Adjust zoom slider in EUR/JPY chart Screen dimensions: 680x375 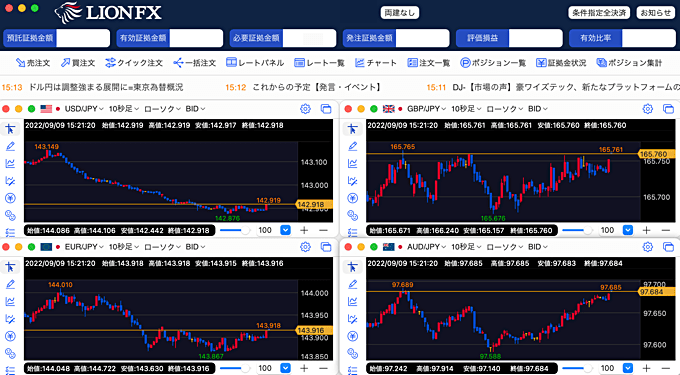point(235,368)
